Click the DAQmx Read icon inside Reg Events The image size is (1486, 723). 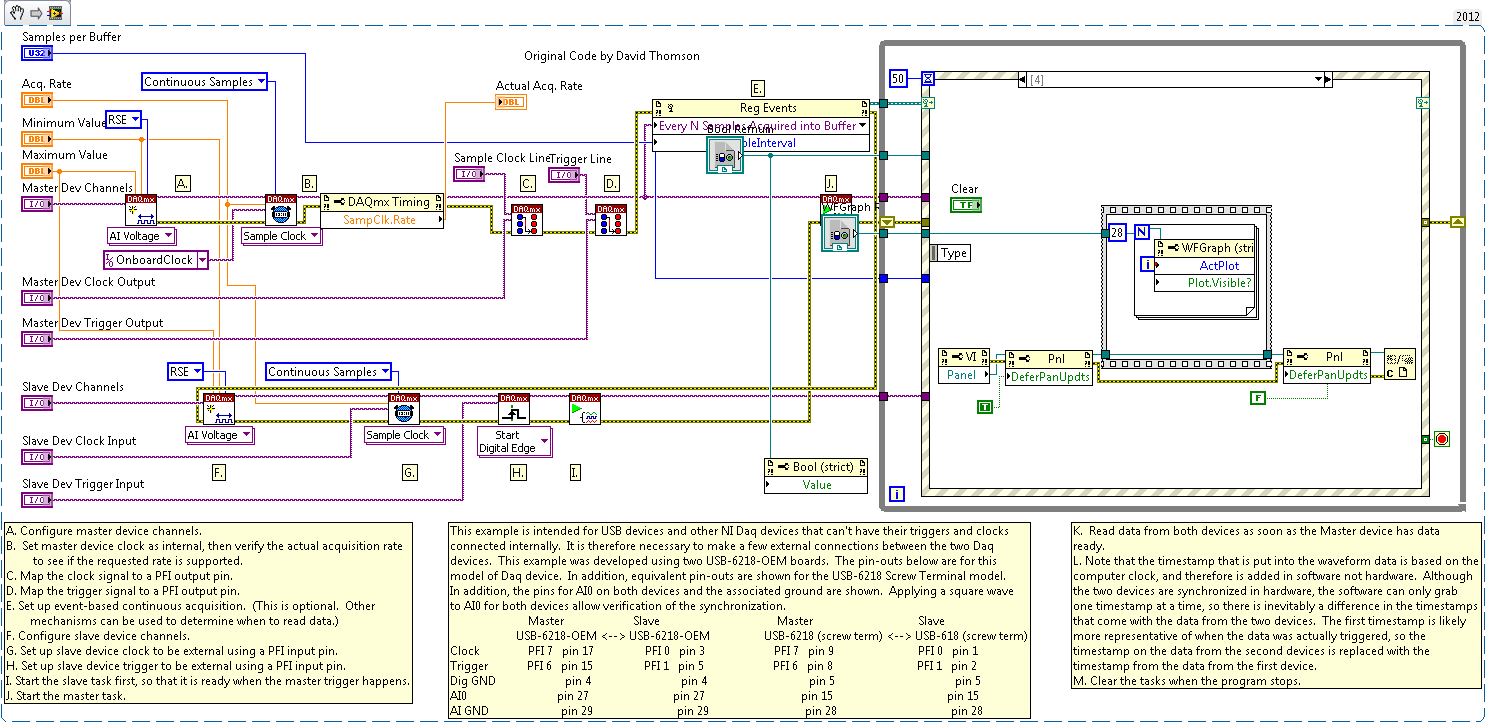pyautogui.click(x=724, y=156)
